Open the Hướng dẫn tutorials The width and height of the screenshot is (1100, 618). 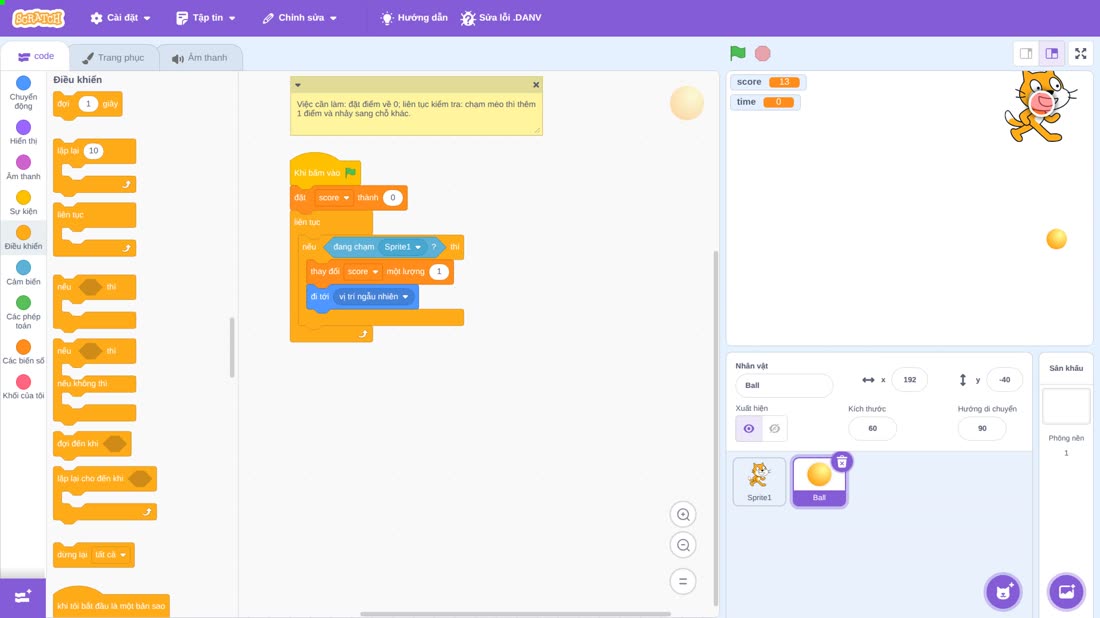click(x=414, y=18)
